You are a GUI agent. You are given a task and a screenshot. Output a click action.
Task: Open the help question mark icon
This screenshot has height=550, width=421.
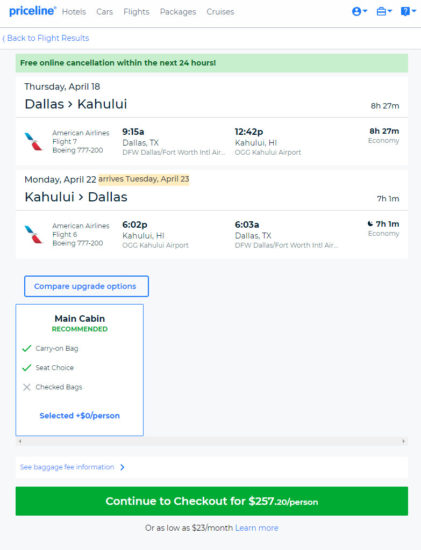point(405,12)
